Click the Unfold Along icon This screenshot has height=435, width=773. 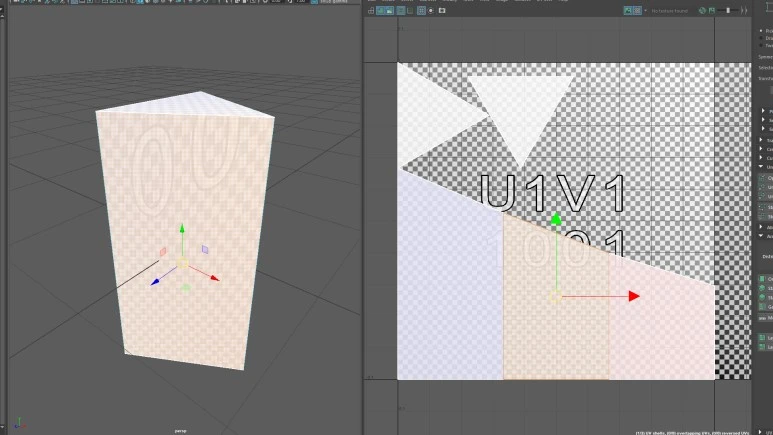click(x=762, y=196)
